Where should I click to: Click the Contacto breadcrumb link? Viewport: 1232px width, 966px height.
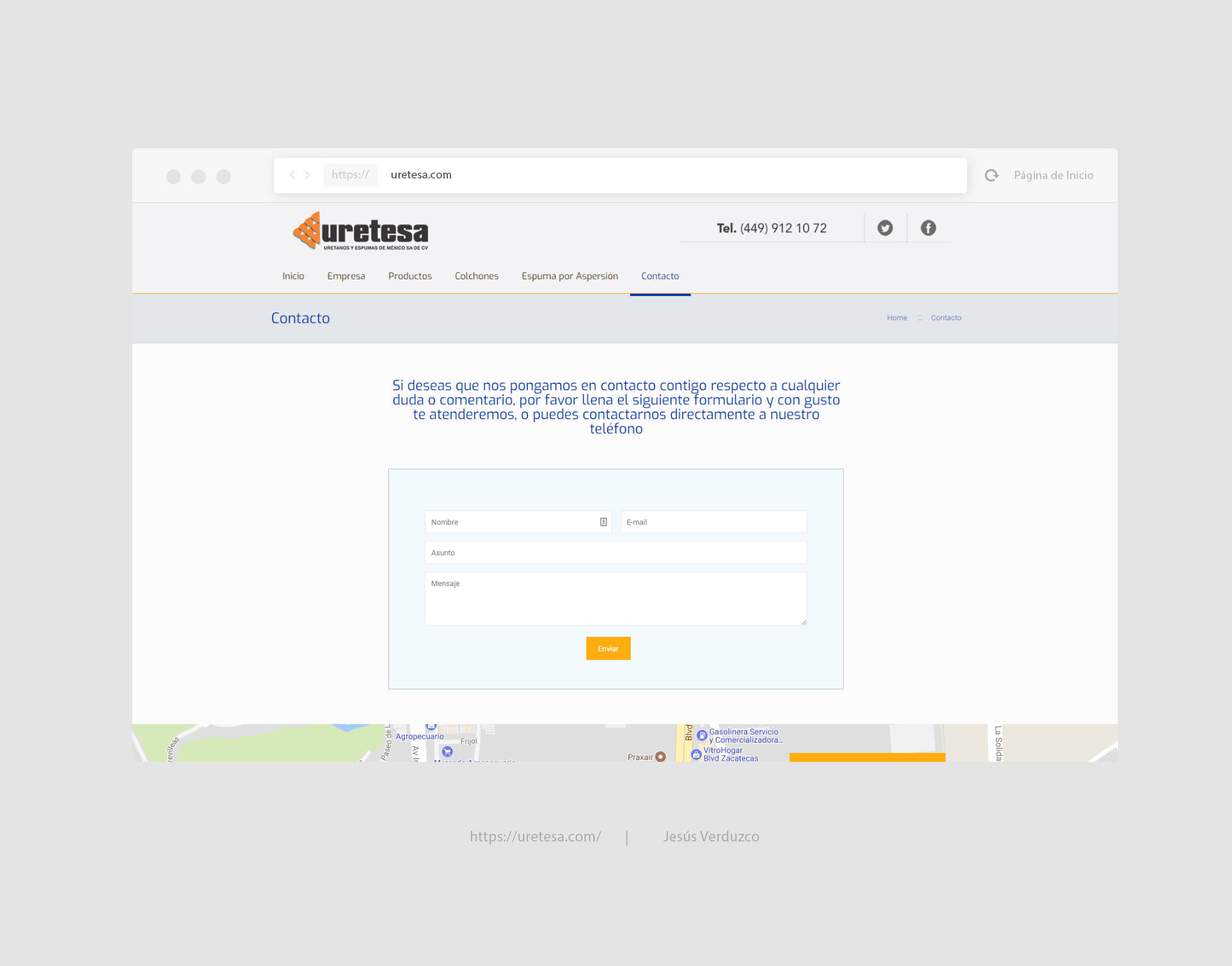(x=946, y=318)
